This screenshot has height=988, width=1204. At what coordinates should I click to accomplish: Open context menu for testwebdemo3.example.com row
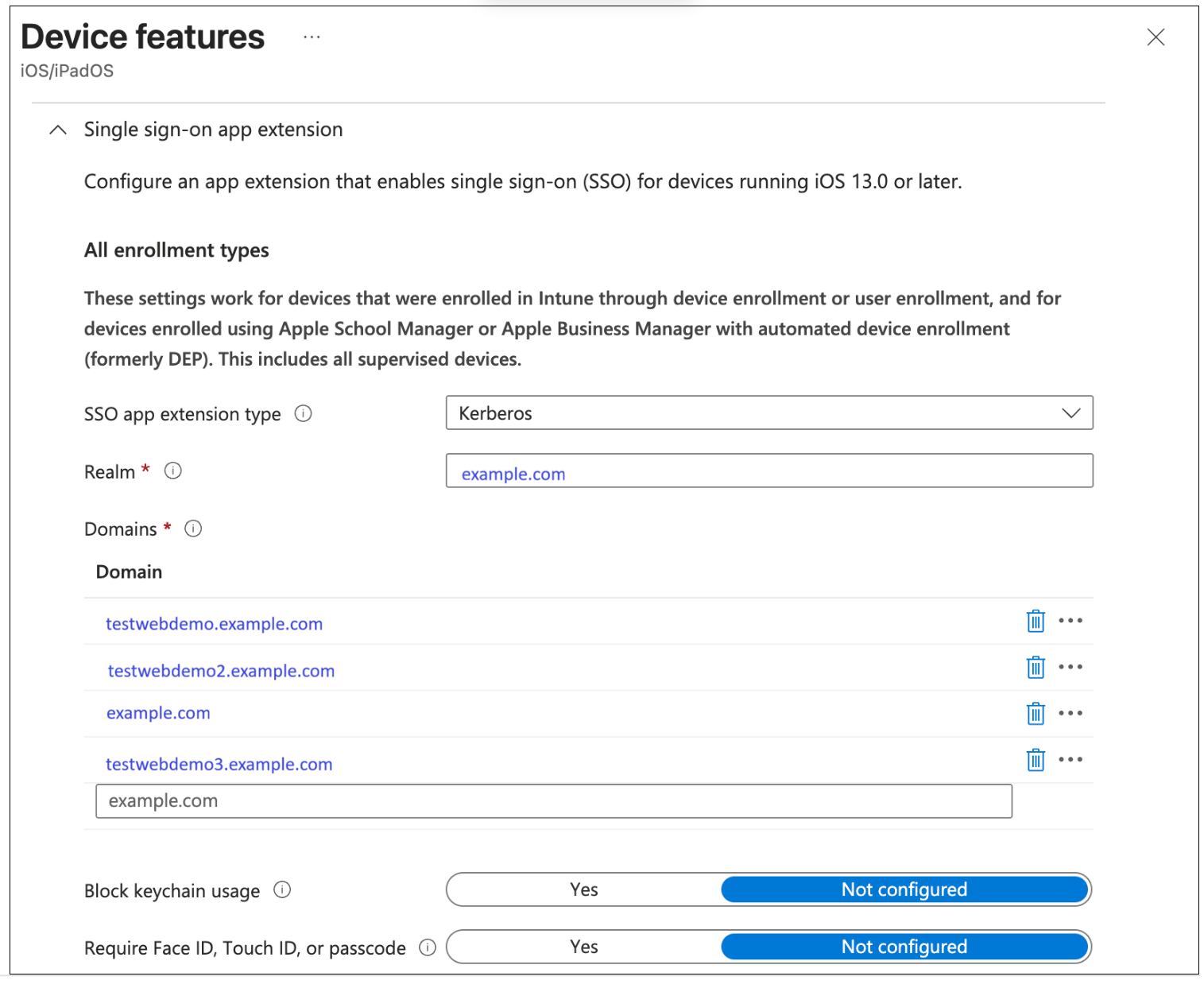[x=1071, y=759]
